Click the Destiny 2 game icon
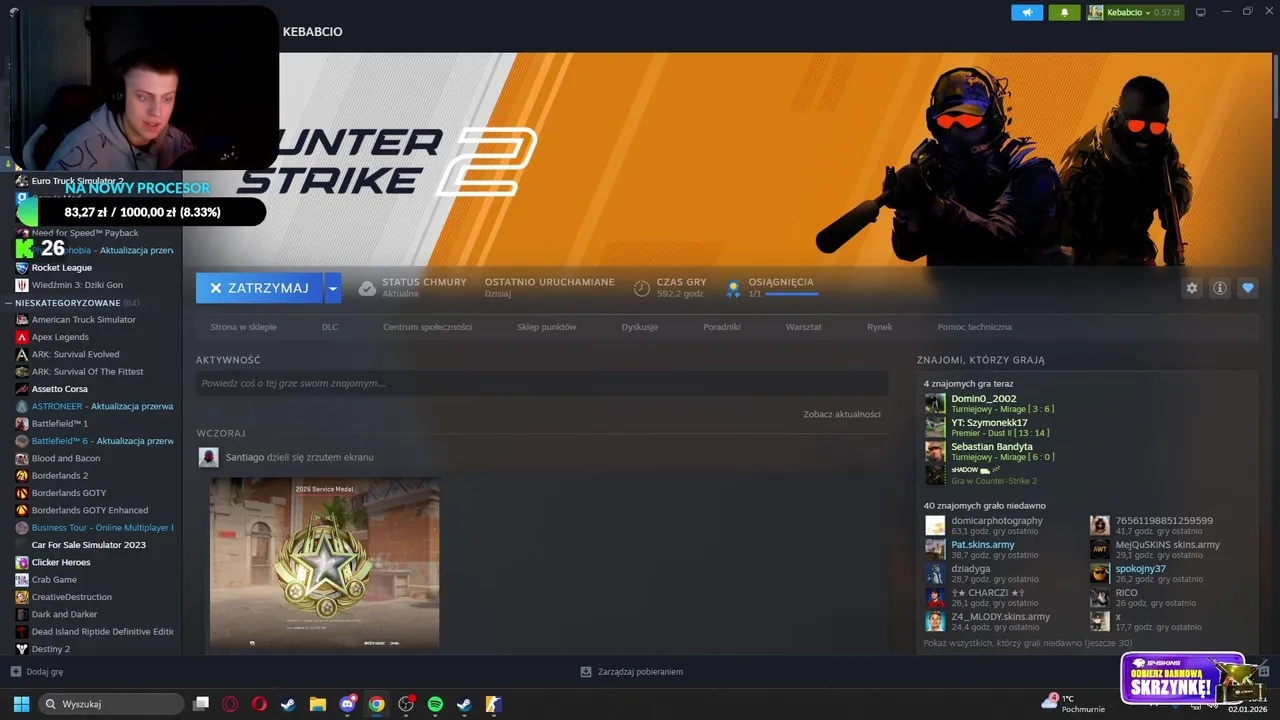Viewport: 1280px width, 720px height. click(22, 649)
